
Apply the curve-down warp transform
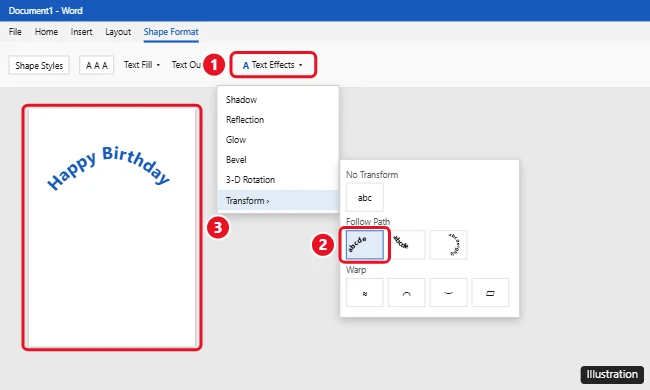click(x=449, y=293)
